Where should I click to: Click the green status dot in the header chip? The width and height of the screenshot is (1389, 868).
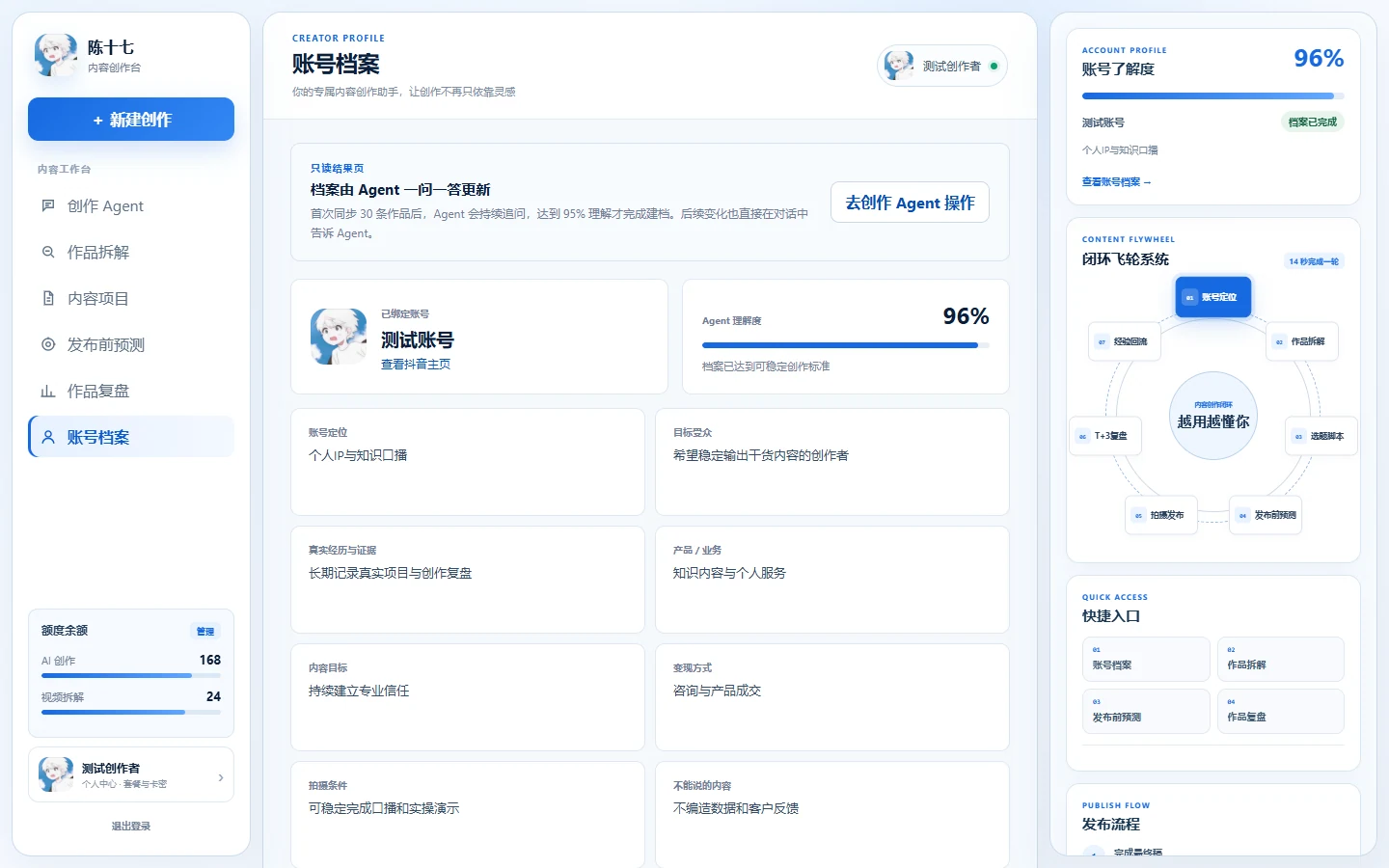click(x=994, y=67)
